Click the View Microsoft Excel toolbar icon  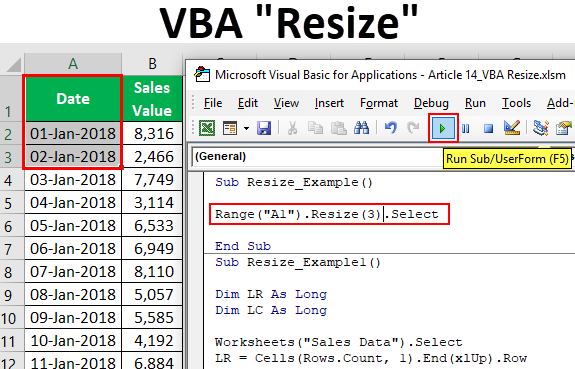pyautogui.click(x=207, y=128)
